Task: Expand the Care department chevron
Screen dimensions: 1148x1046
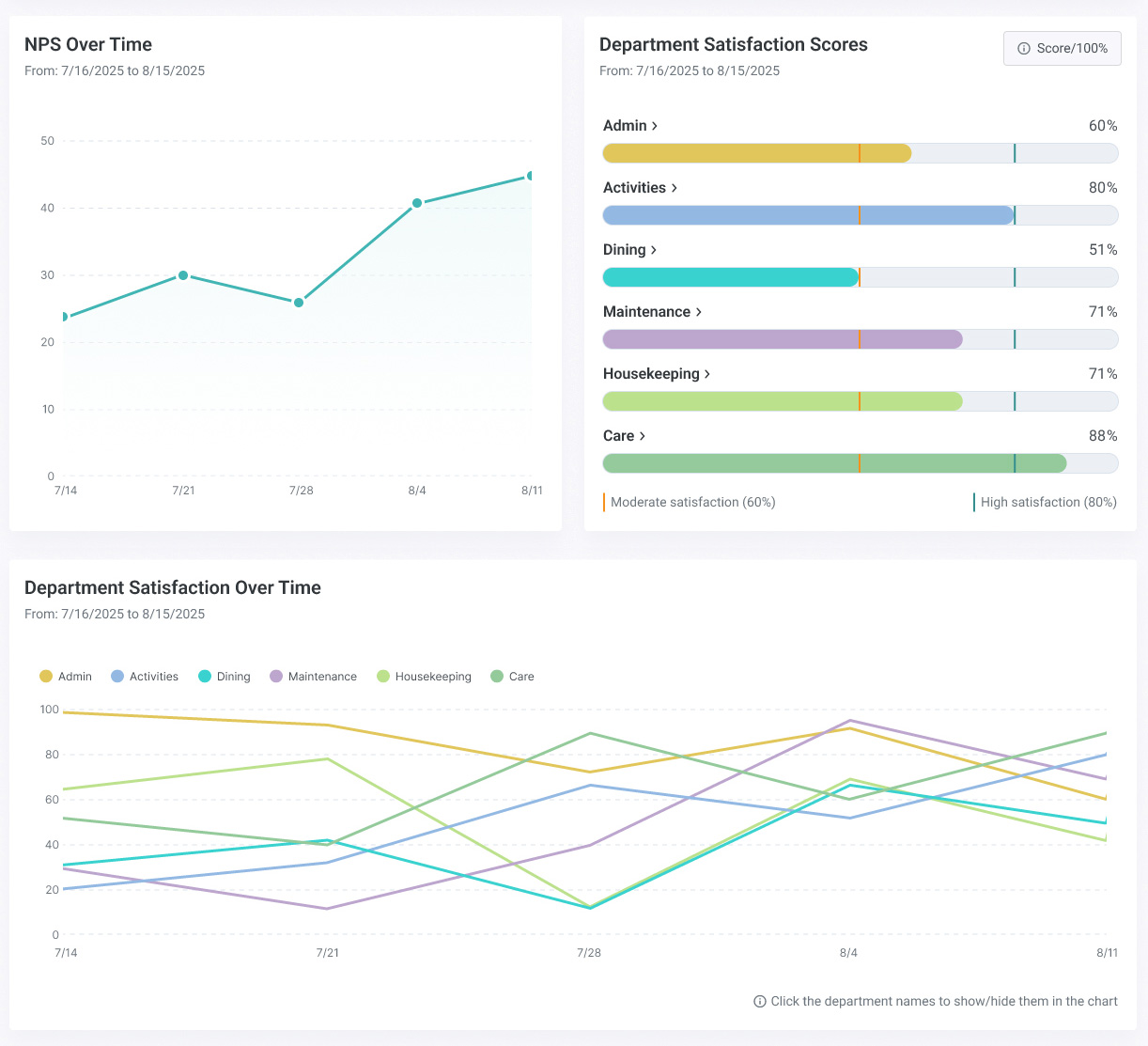Action: click(643, 436)
